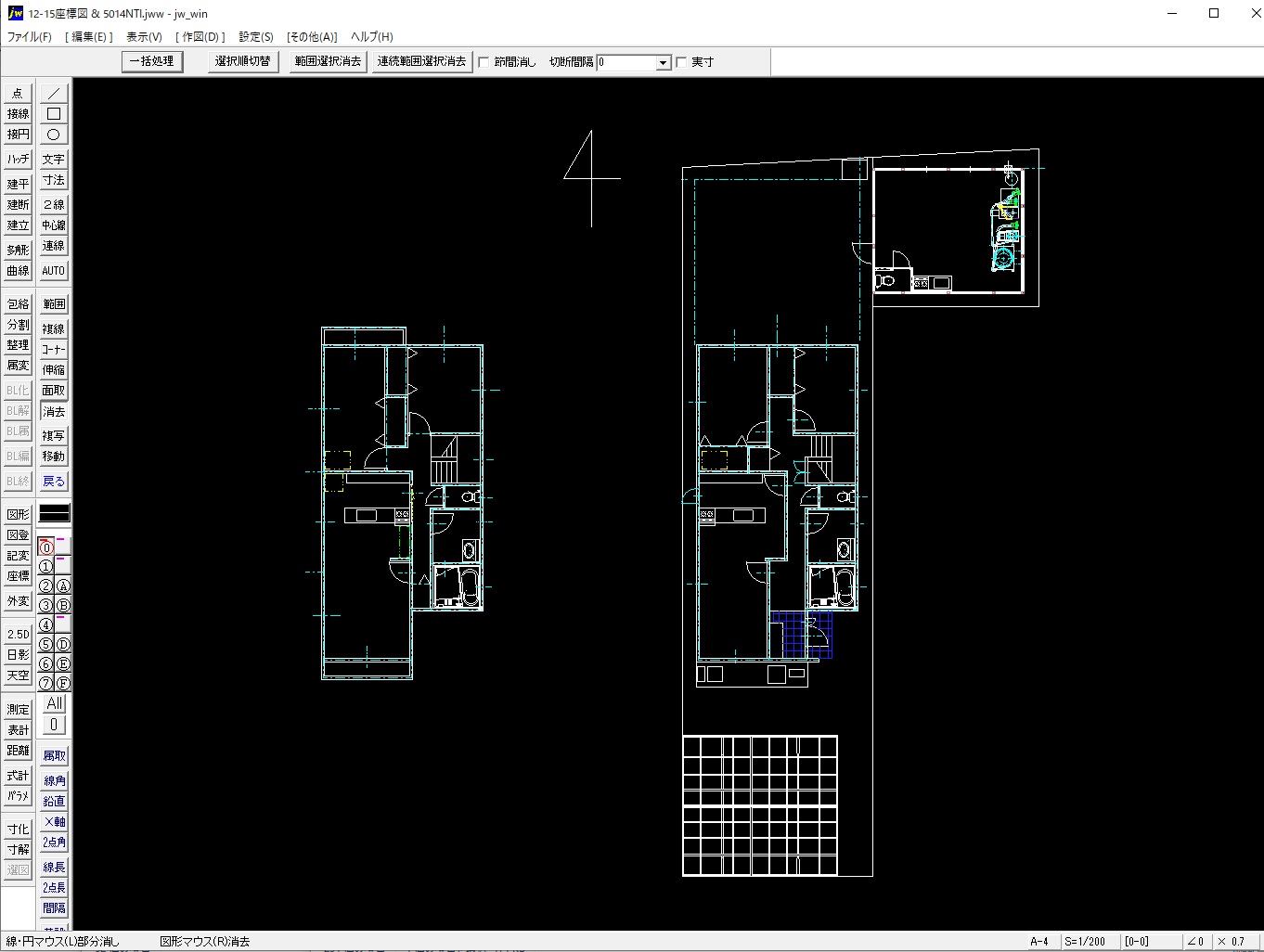
Task: Open the paper size A-4 selector
Action: coord(1039,941)
